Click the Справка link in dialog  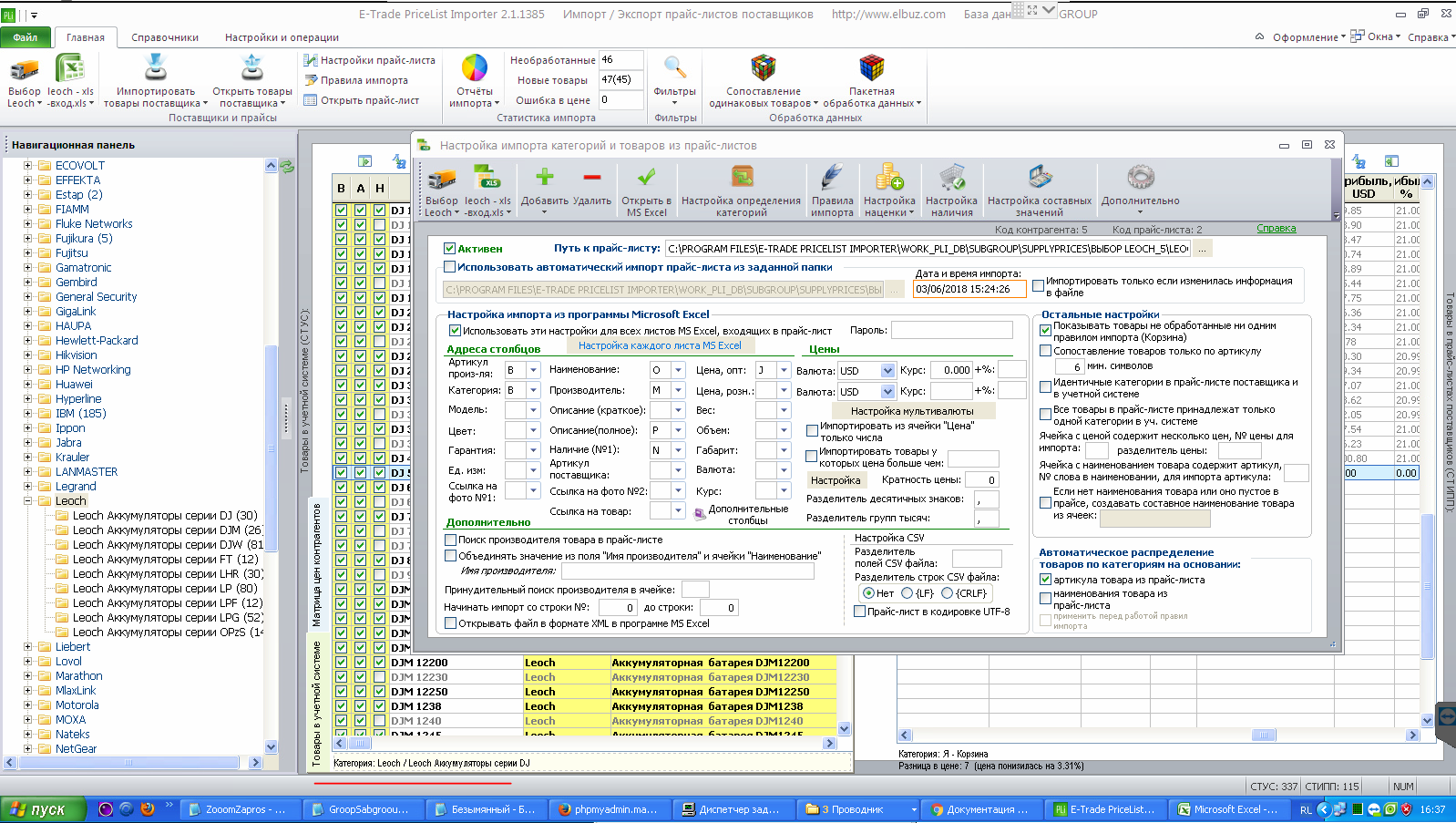click(x=1276, y=228)
